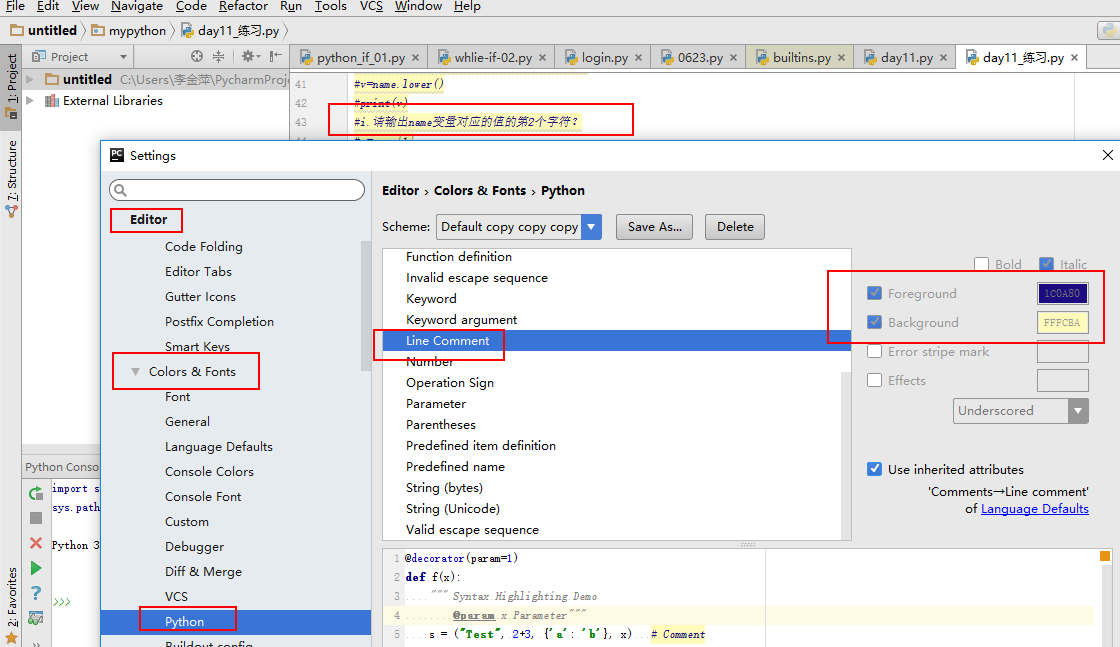1120x647 pixels.
Task: Click the search magnifier icon in Settings
Action: tap(121, 190)
